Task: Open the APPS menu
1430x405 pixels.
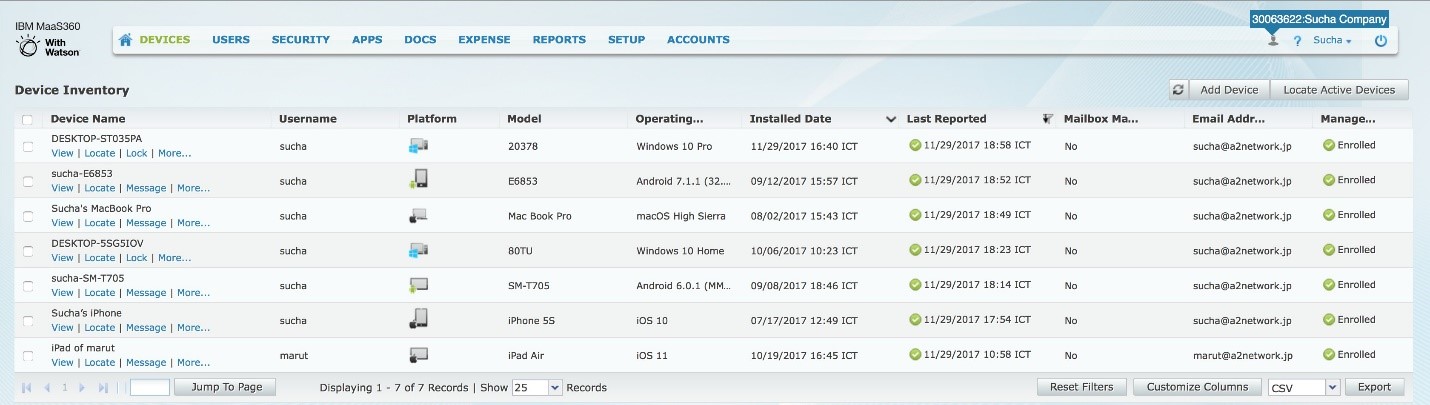Action: (x=367, y=40)
